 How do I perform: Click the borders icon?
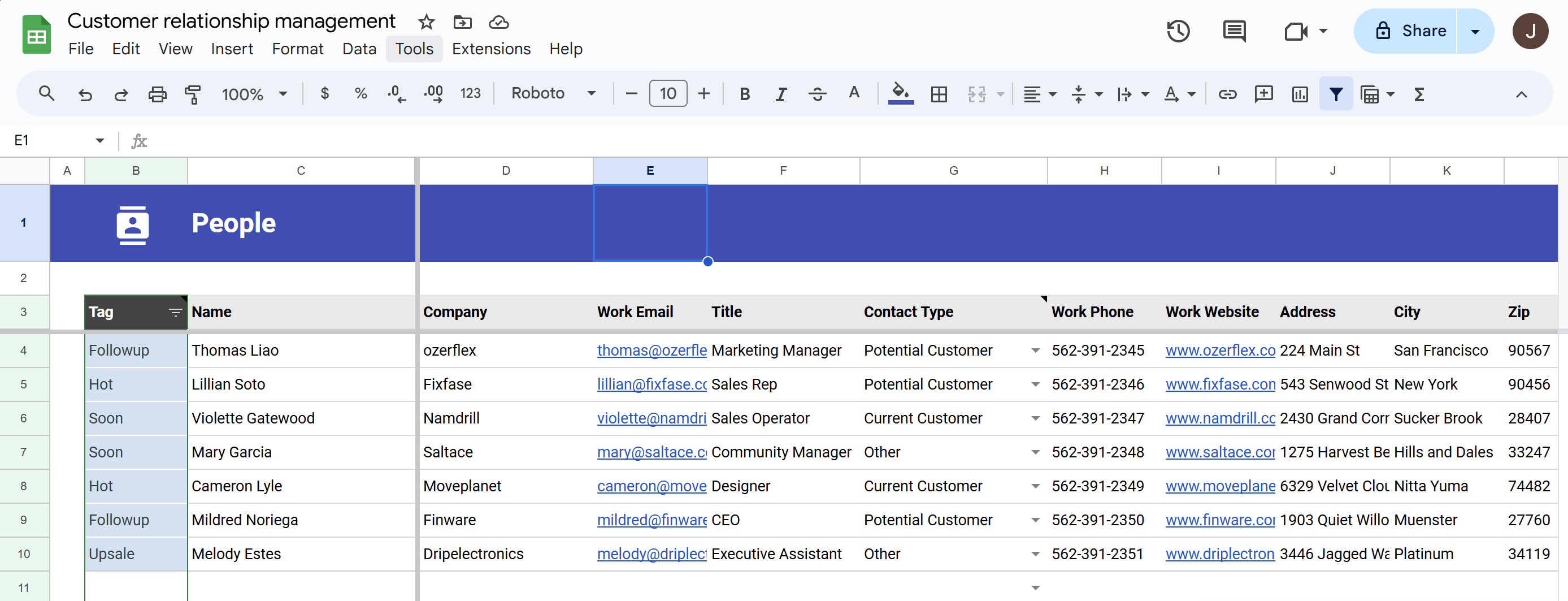(x=939, y=94)
